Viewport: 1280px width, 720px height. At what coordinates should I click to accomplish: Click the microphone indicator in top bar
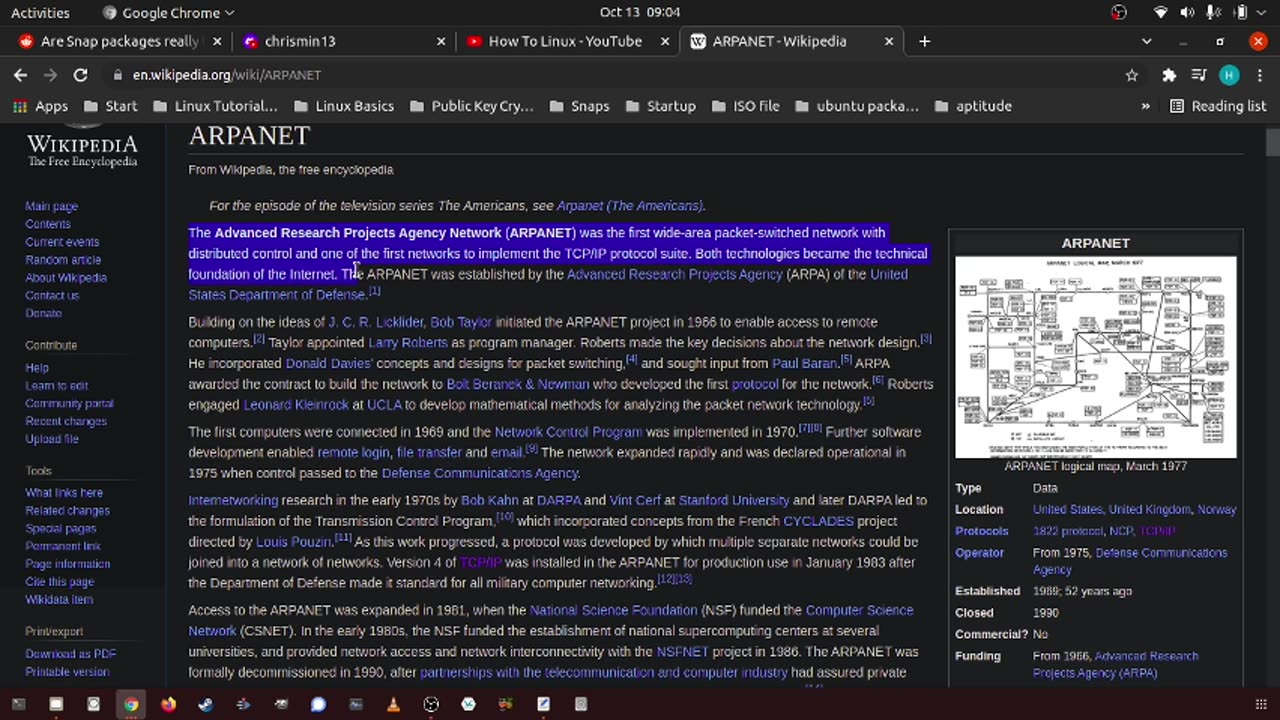pos(1212,12)
